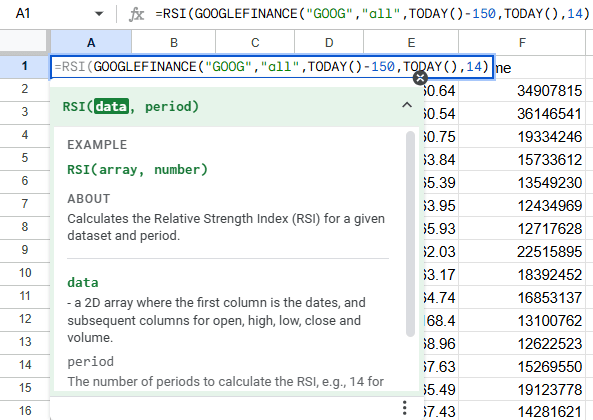The height and width of the screenshot is (420, 593).
Task: Click cell containing 14281621
Action: (x=522, y=411)
